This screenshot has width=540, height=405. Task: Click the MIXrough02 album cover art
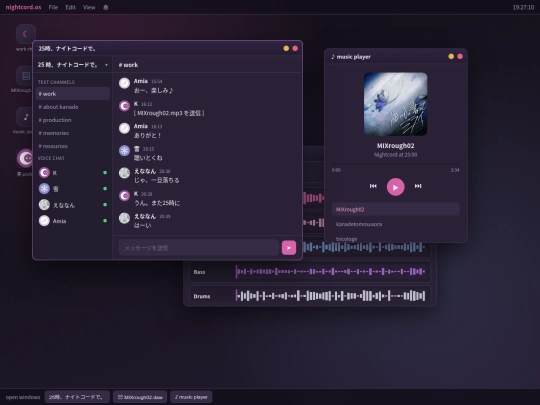click(x=395, y=104)
